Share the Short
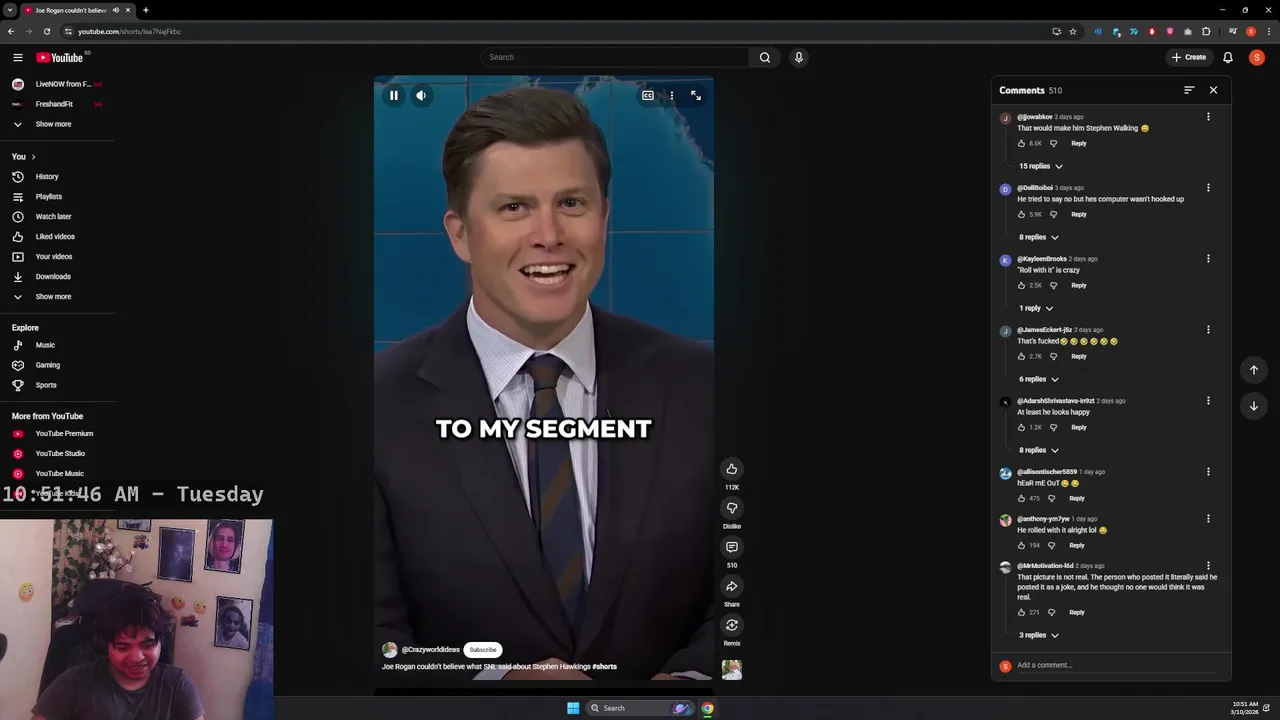This screenshot has height=720, width=1280. (x=732, y=586)
